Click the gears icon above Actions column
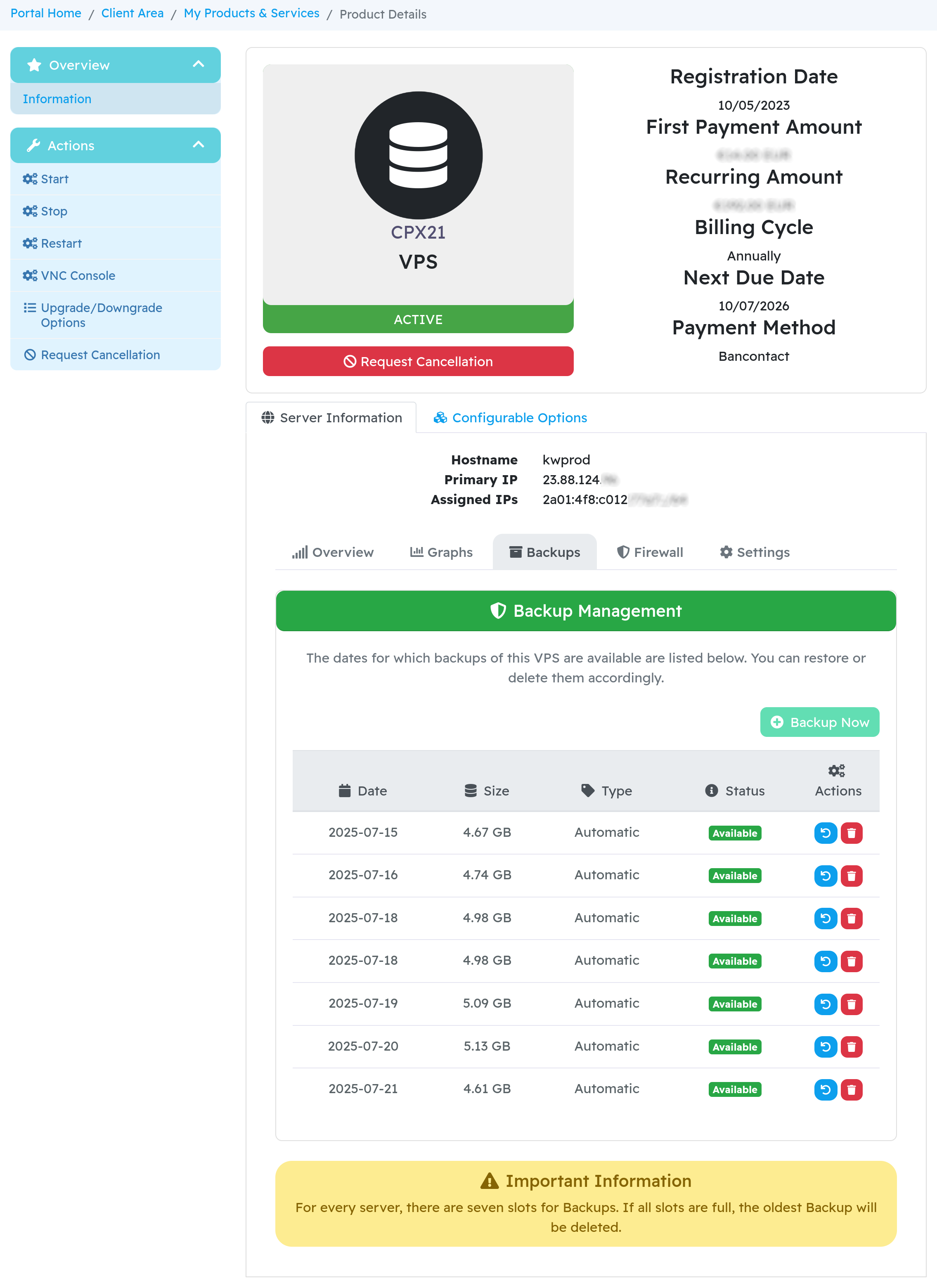 click(x=836, y=770)
